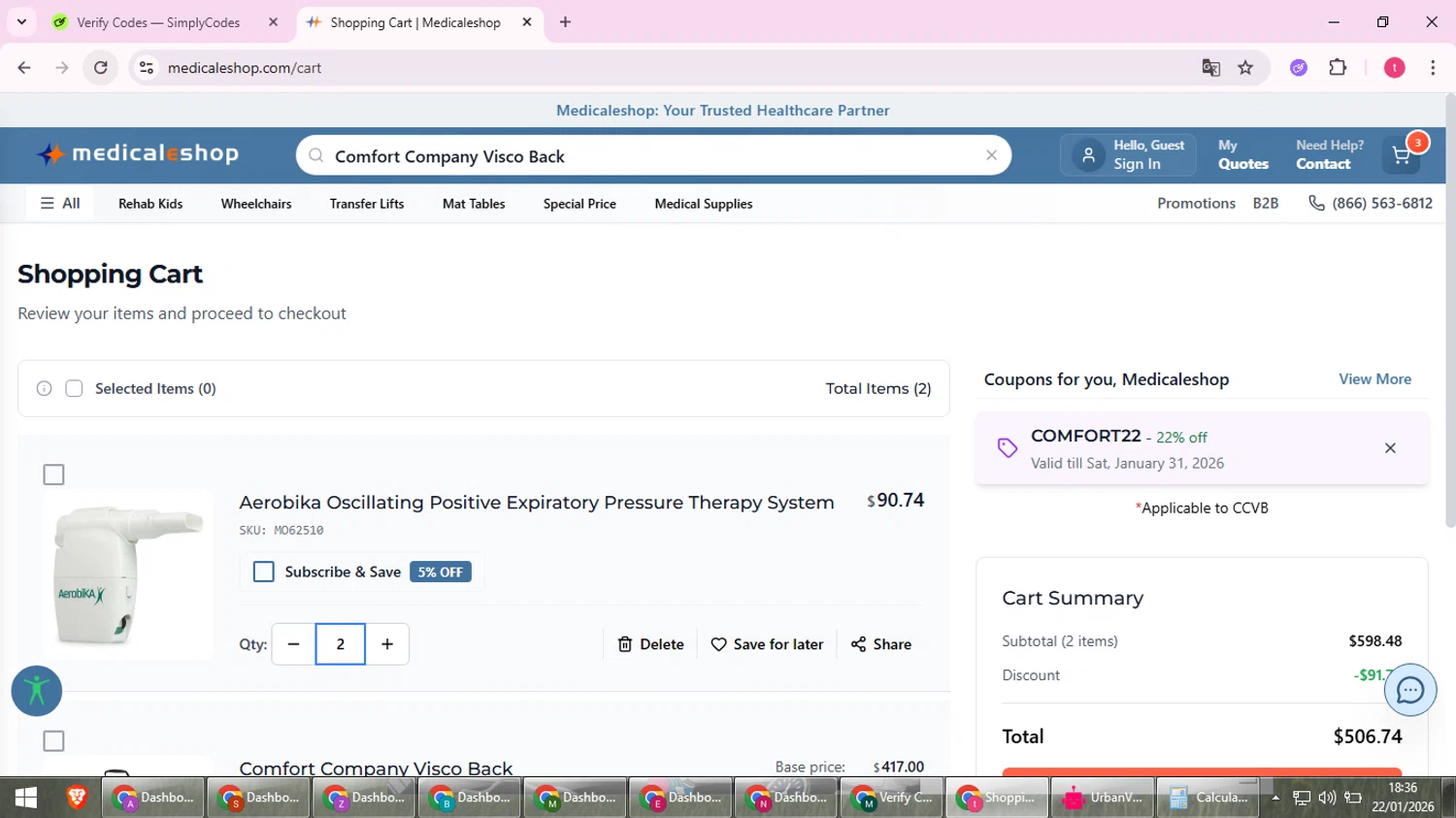Click the Aerobika quantity field
This screenshot has width=1456, height=818.
pos(341,644)
